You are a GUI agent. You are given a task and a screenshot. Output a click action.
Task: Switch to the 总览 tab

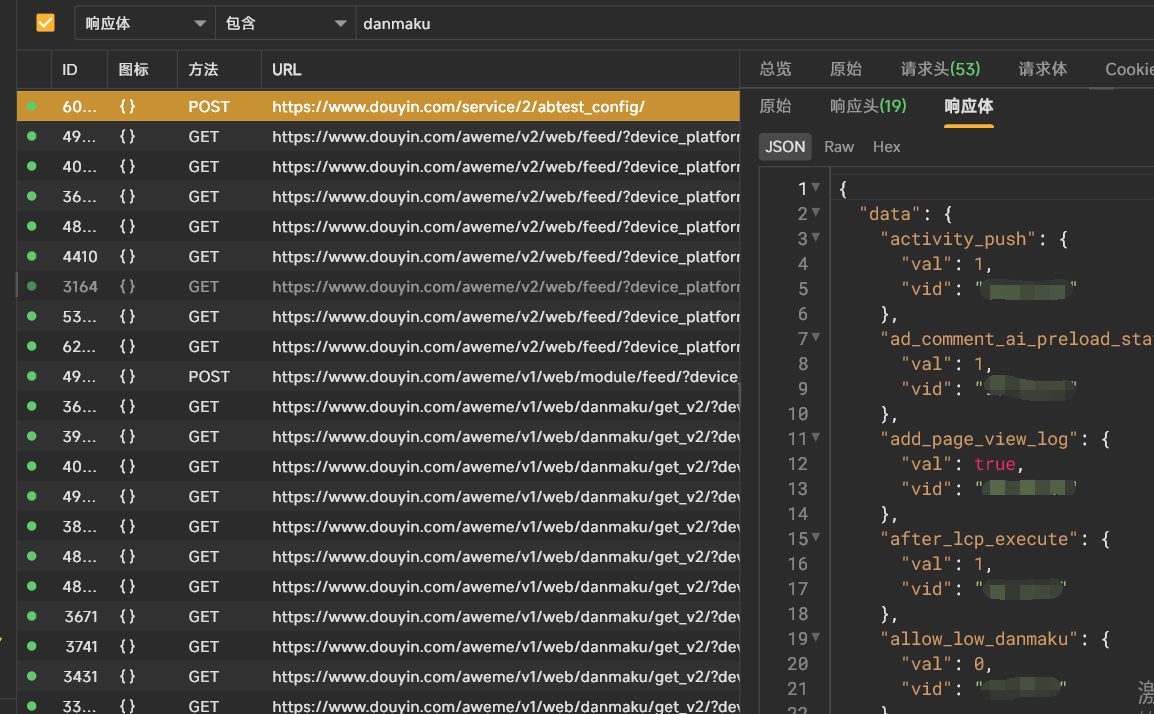pos(775,69)
